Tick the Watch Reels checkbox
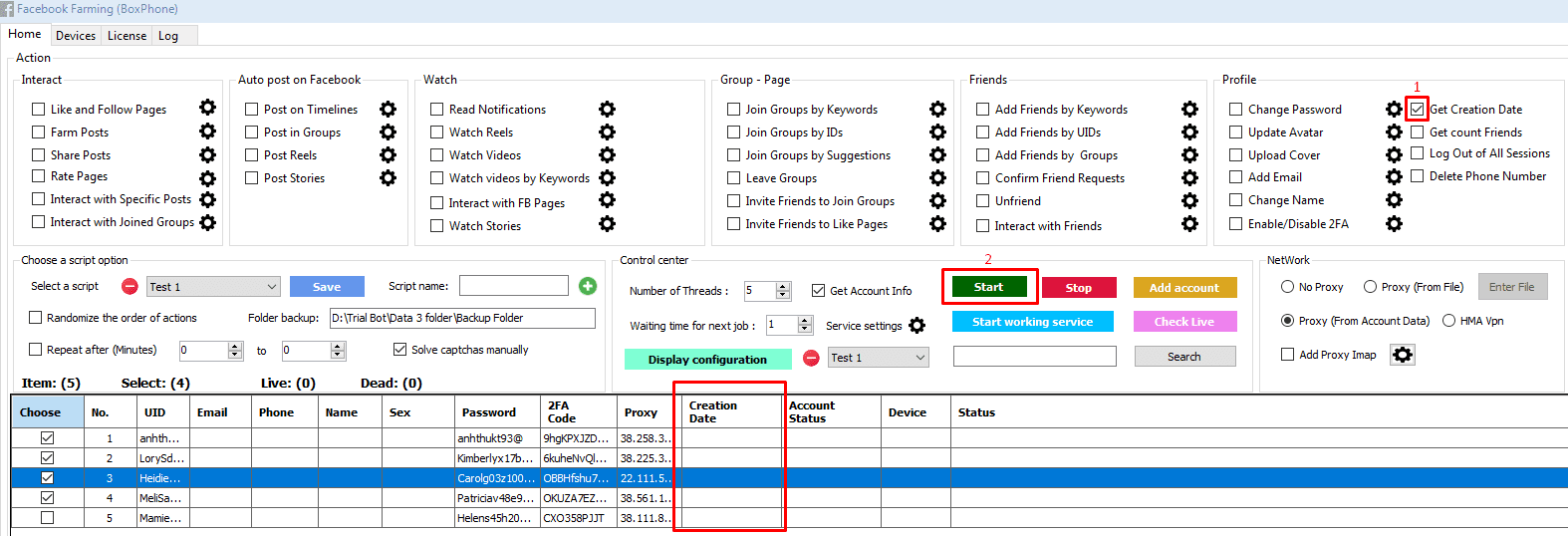 coord(436,132)
